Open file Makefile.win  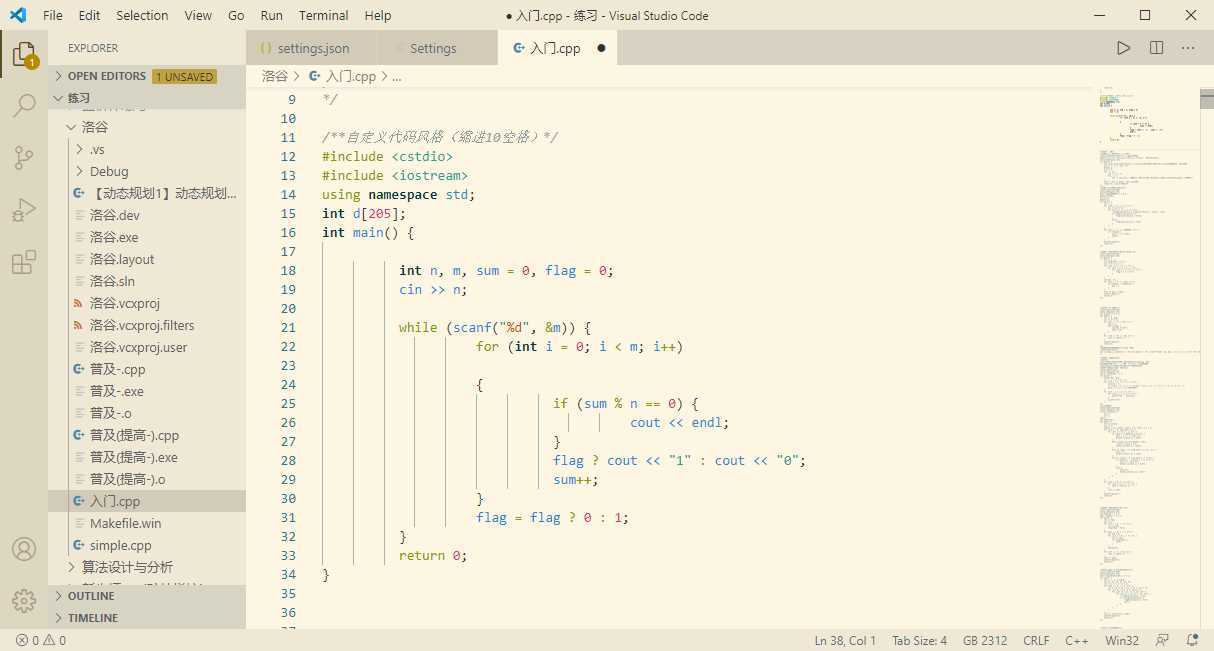tap(147, 523)
